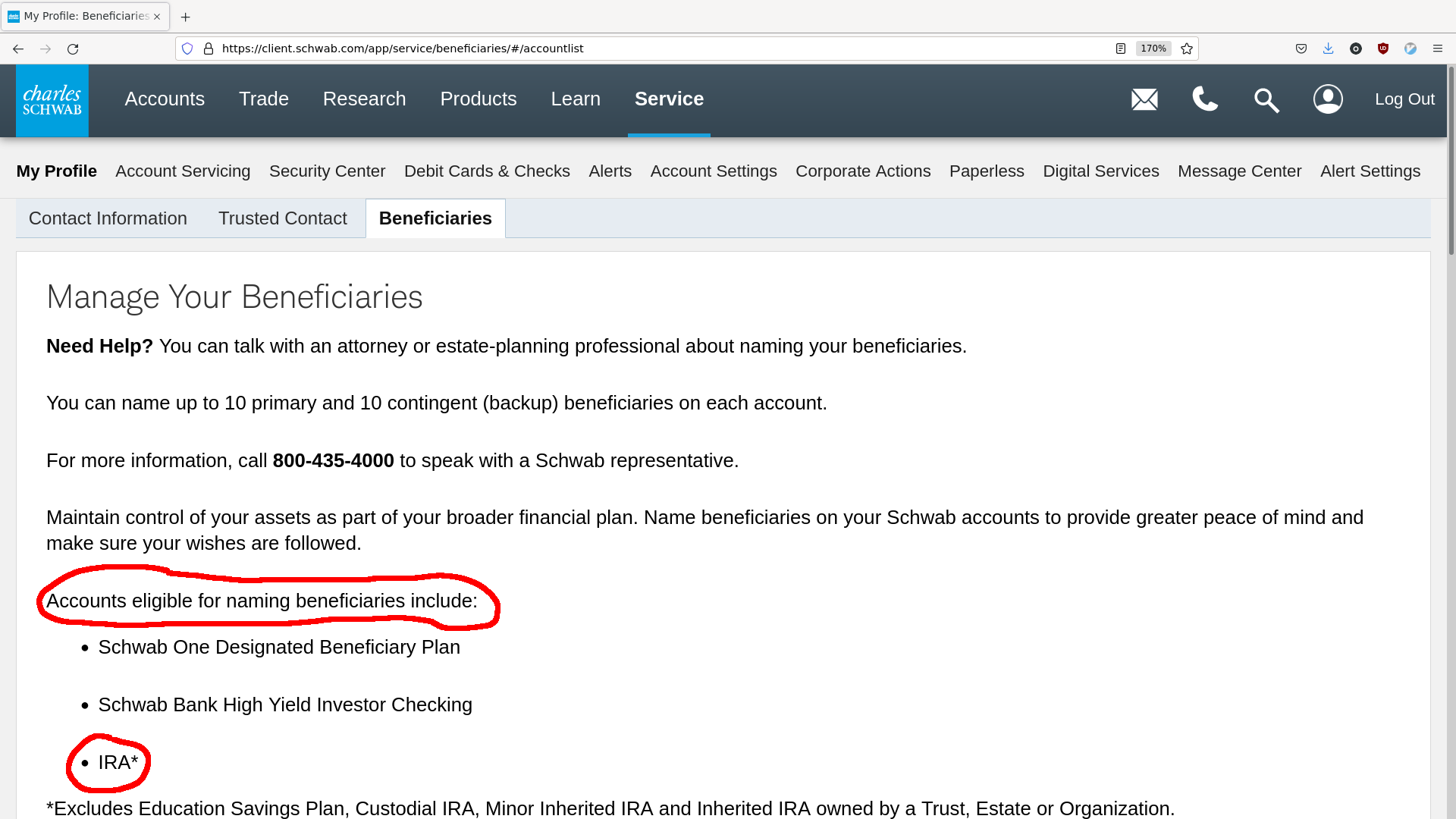Screen dimensions: 1456x819
Task: Open the Digital Services section
Action: coord(1101,170)
